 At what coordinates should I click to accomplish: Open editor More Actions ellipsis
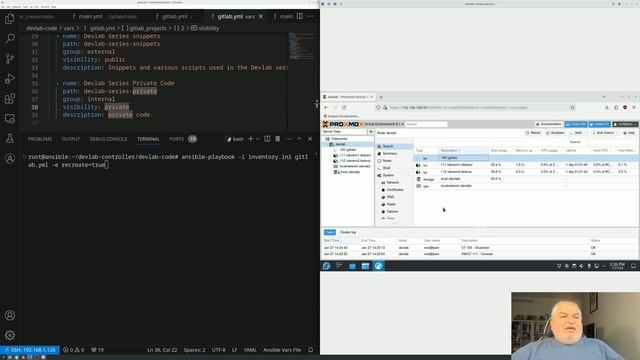[311, 16]
